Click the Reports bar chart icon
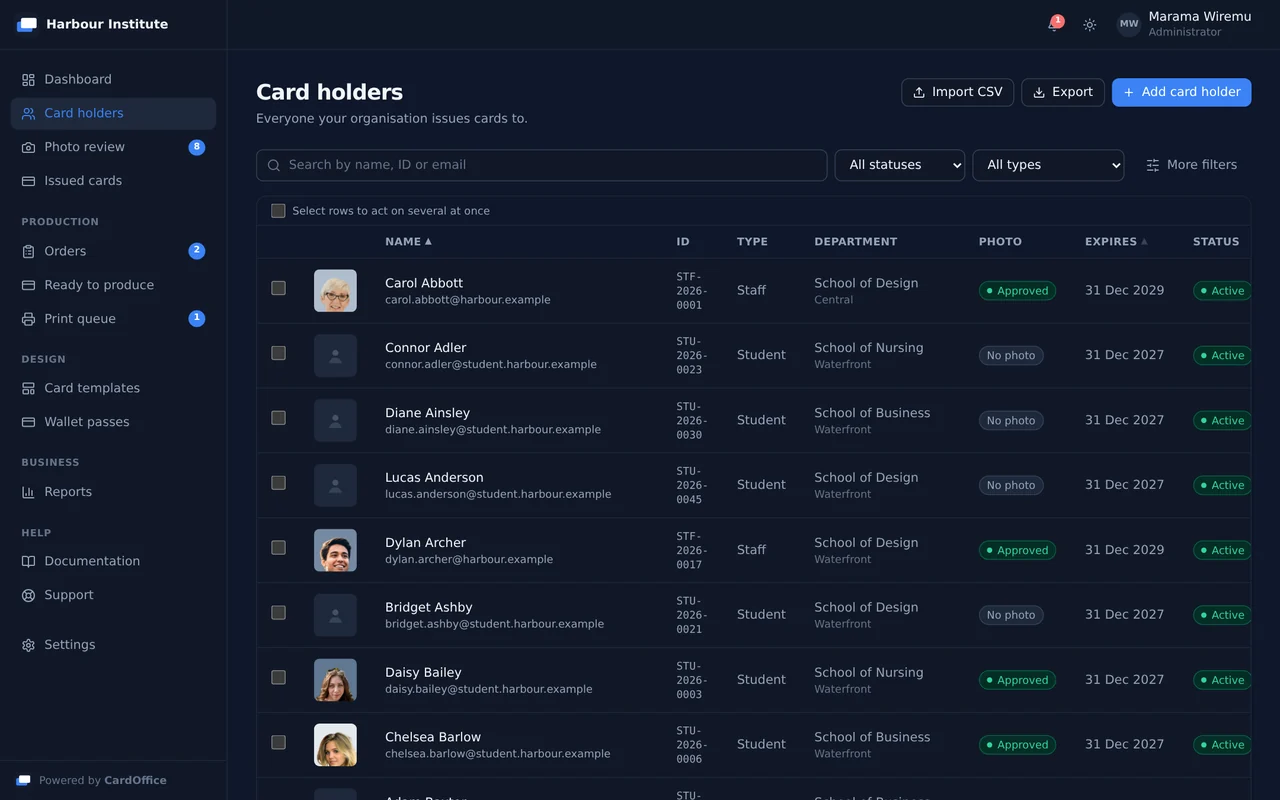This screenshot has height=800, width=1280. point(28,492)
